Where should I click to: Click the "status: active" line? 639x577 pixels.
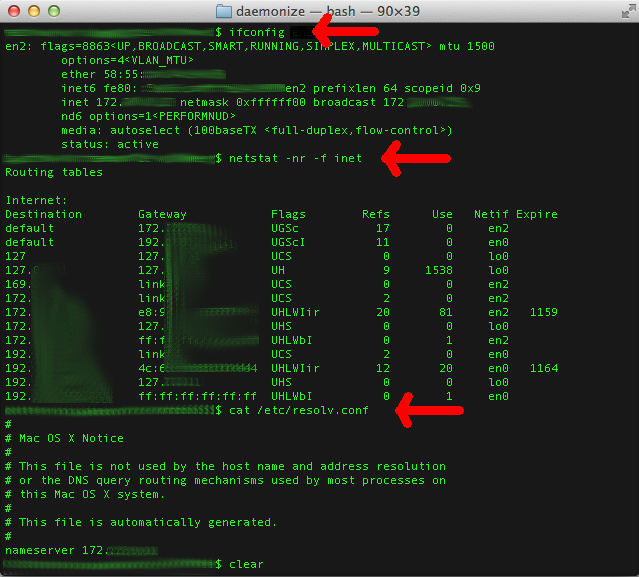tap(110, 144)
